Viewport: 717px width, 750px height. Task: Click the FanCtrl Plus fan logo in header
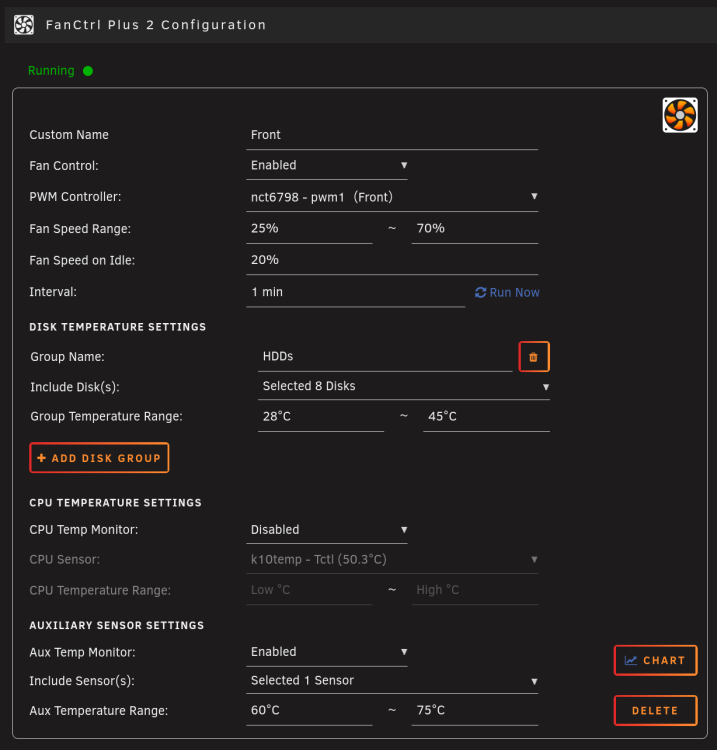(x=24, y=25)
